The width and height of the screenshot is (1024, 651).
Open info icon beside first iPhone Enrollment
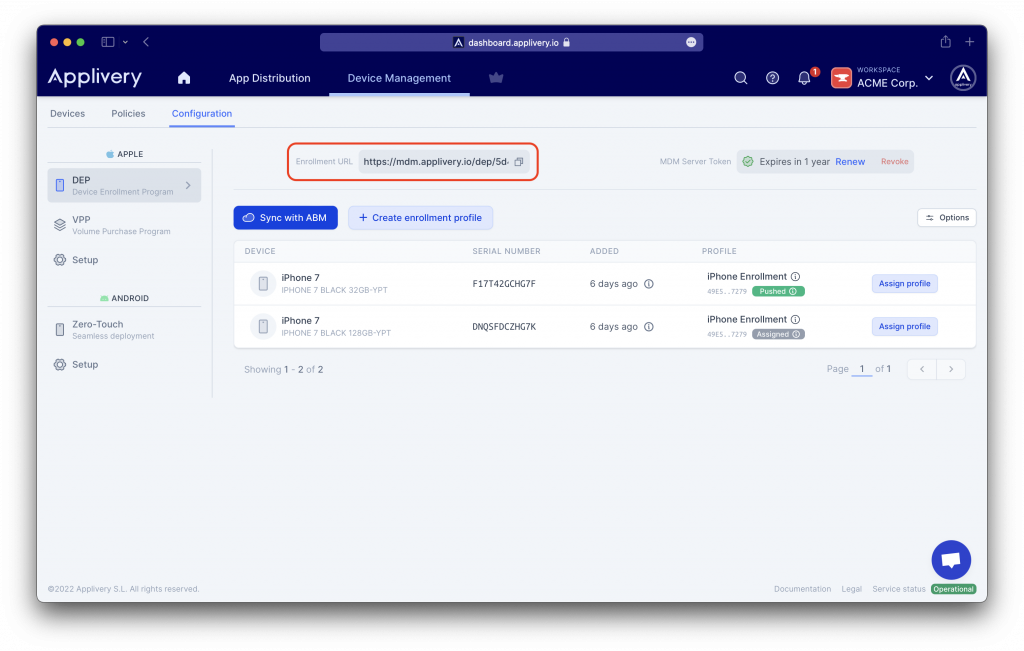(795, 277)
